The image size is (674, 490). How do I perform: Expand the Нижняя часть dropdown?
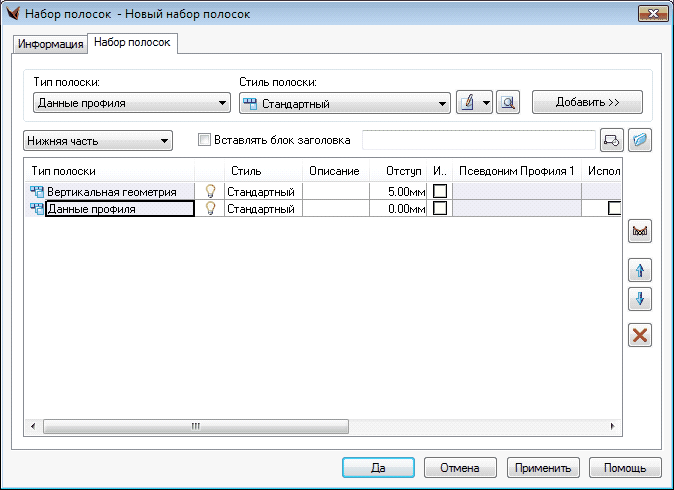click(x=98, y=141)
